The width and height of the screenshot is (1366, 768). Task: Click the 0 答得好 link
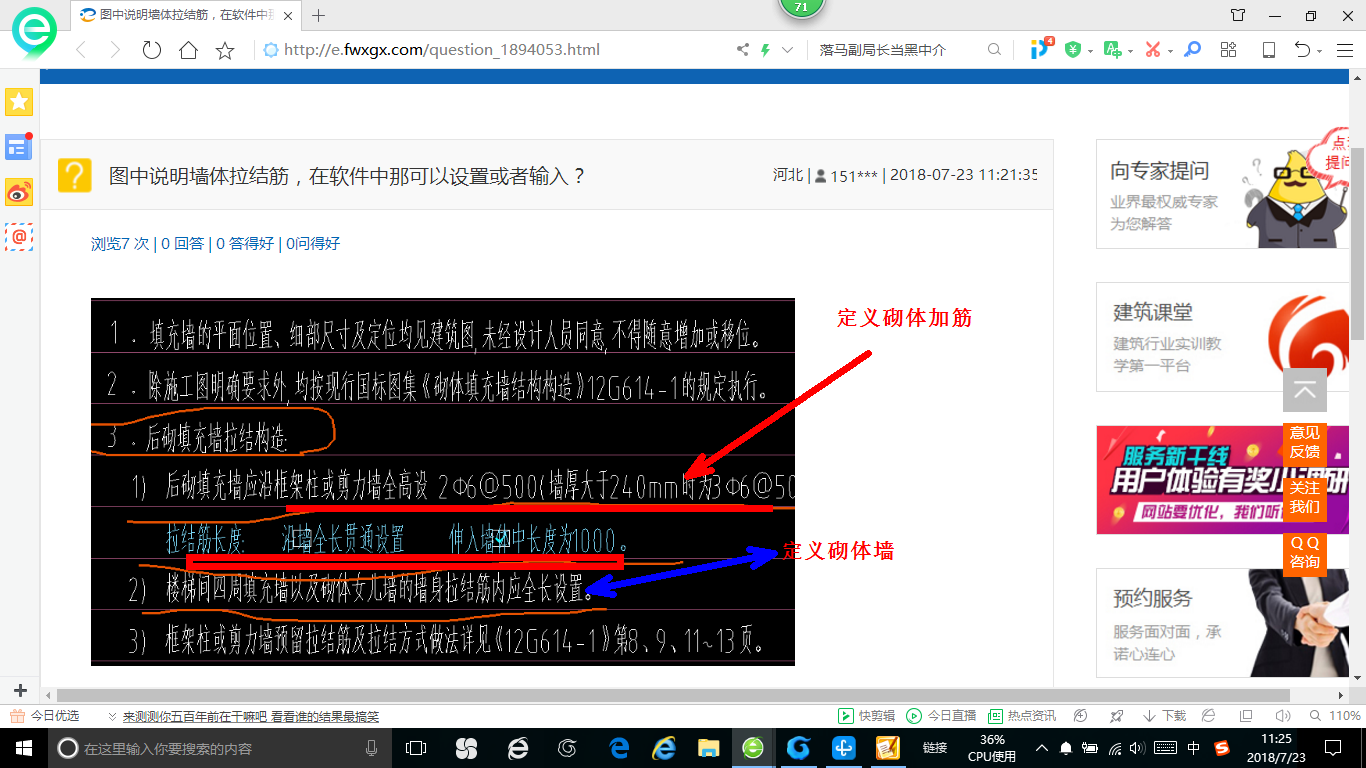(245, 243)
